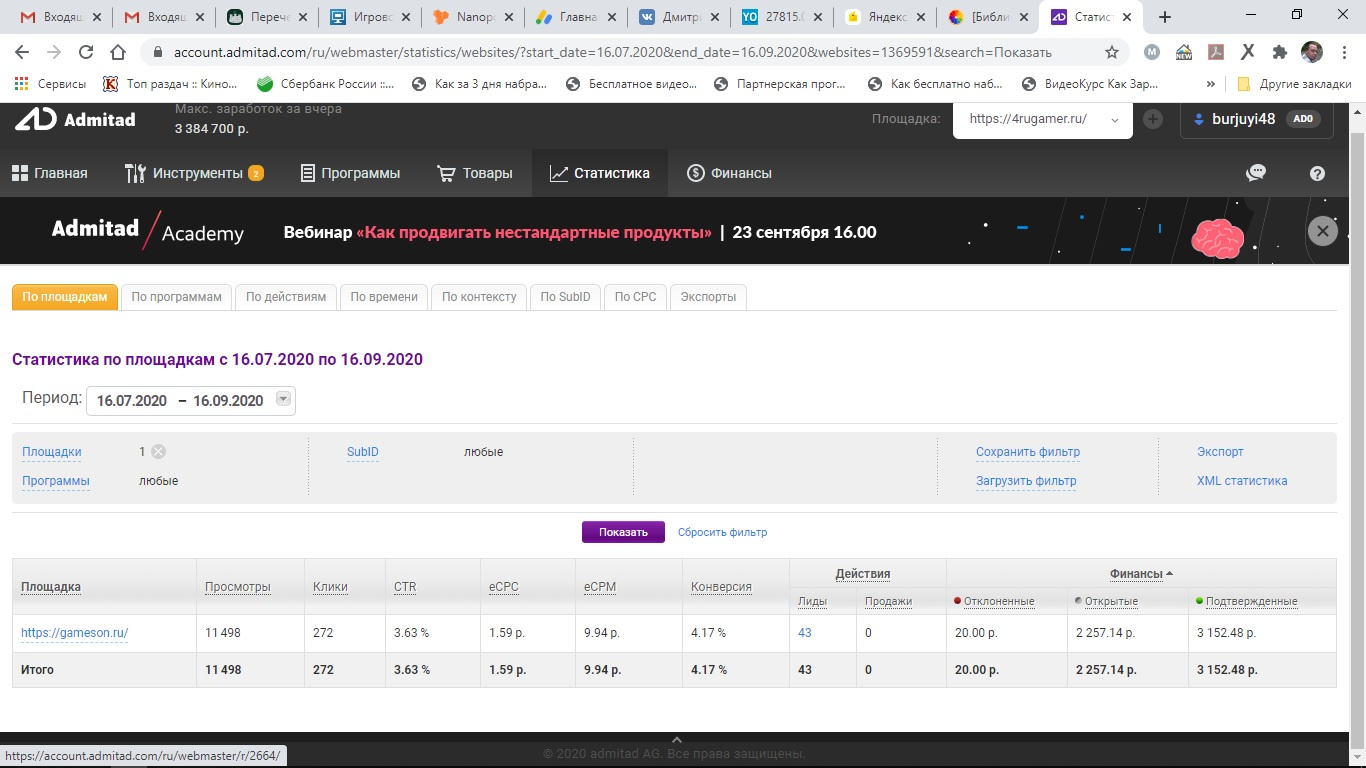Open the burjuyi48 account menu

coord(1258,119)
